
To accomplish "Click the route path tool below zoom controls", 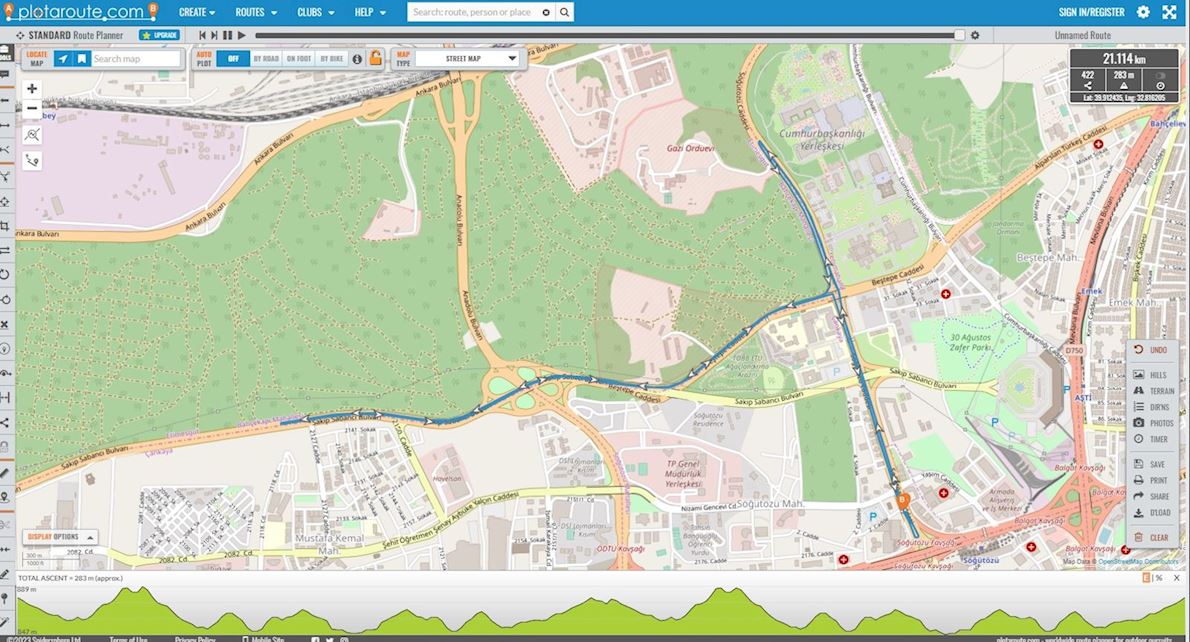I will (x=32, y=160).
